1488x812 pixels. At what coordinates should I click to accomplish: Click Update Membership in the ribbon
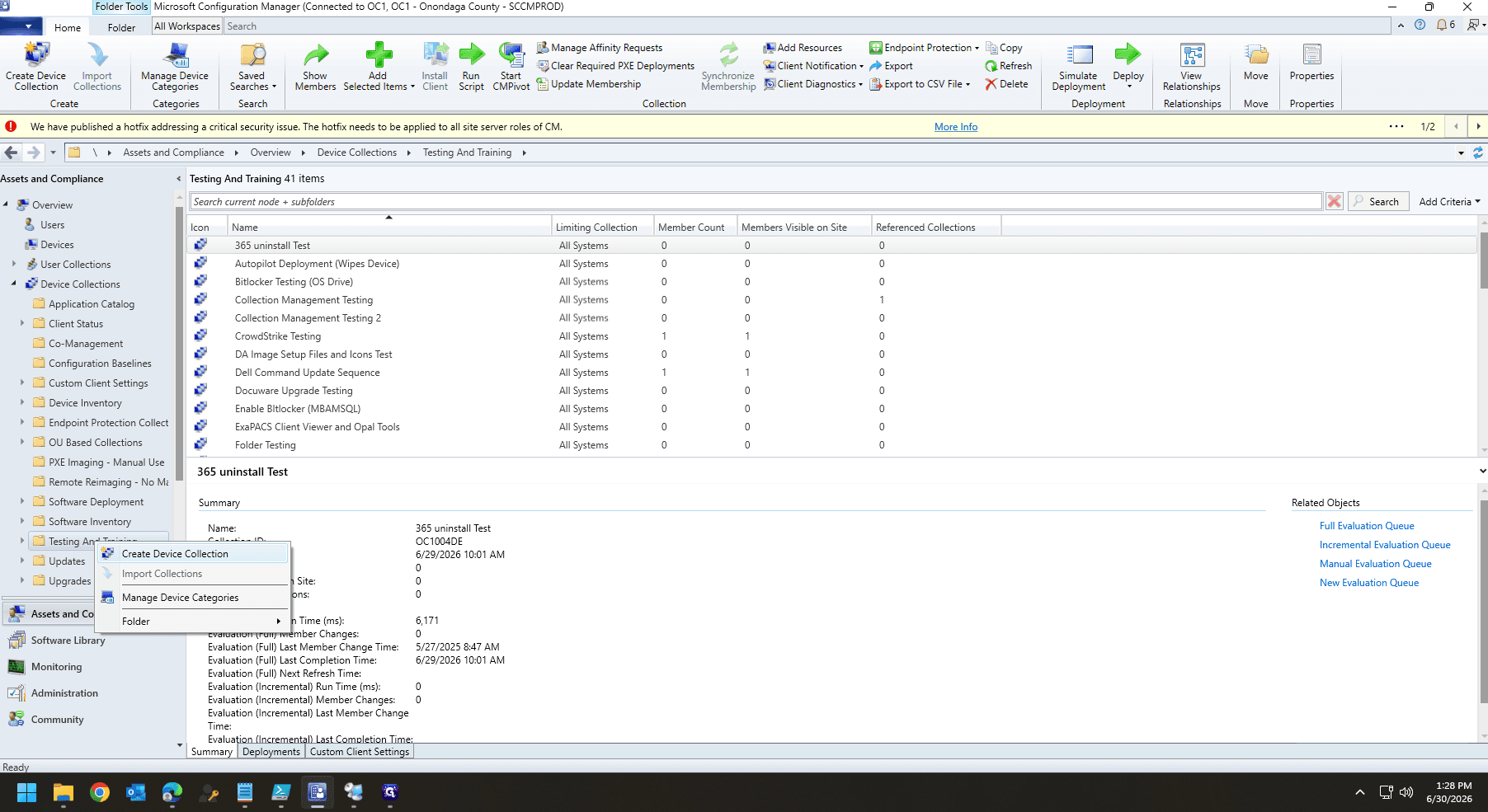[x=588, y=84]
